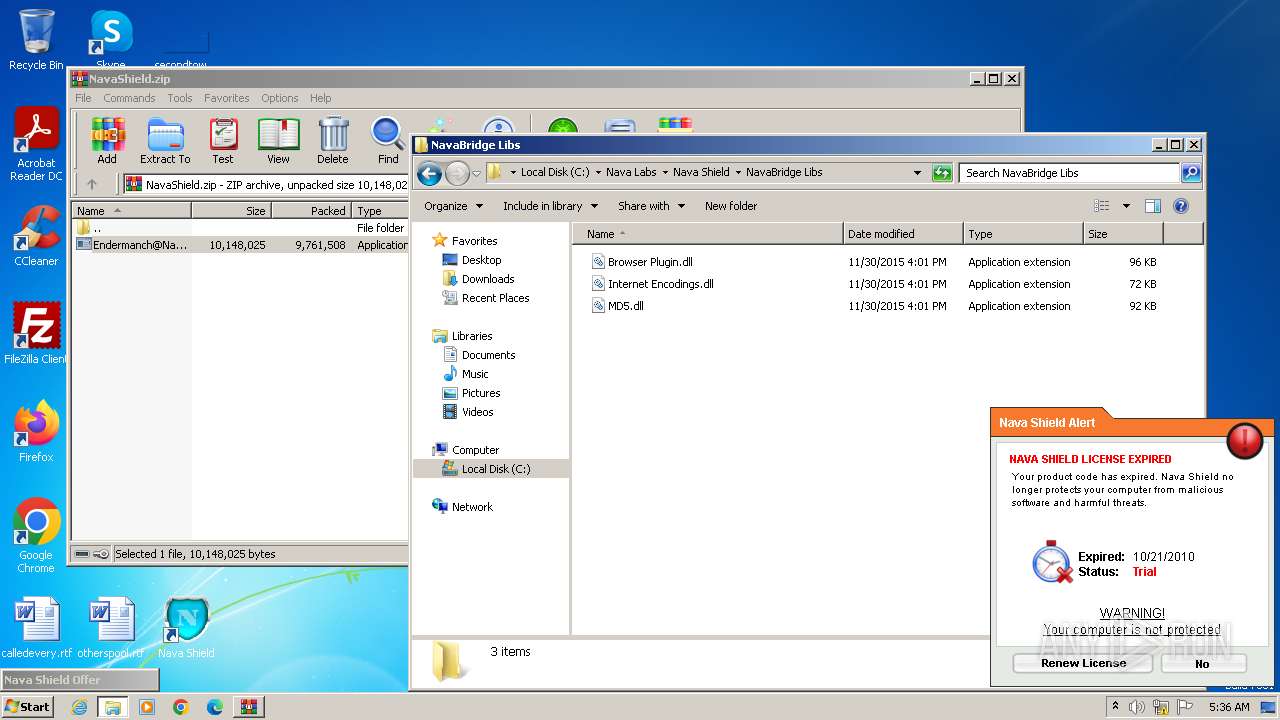Select Internet Encodings.dll file

pos(651,284)
